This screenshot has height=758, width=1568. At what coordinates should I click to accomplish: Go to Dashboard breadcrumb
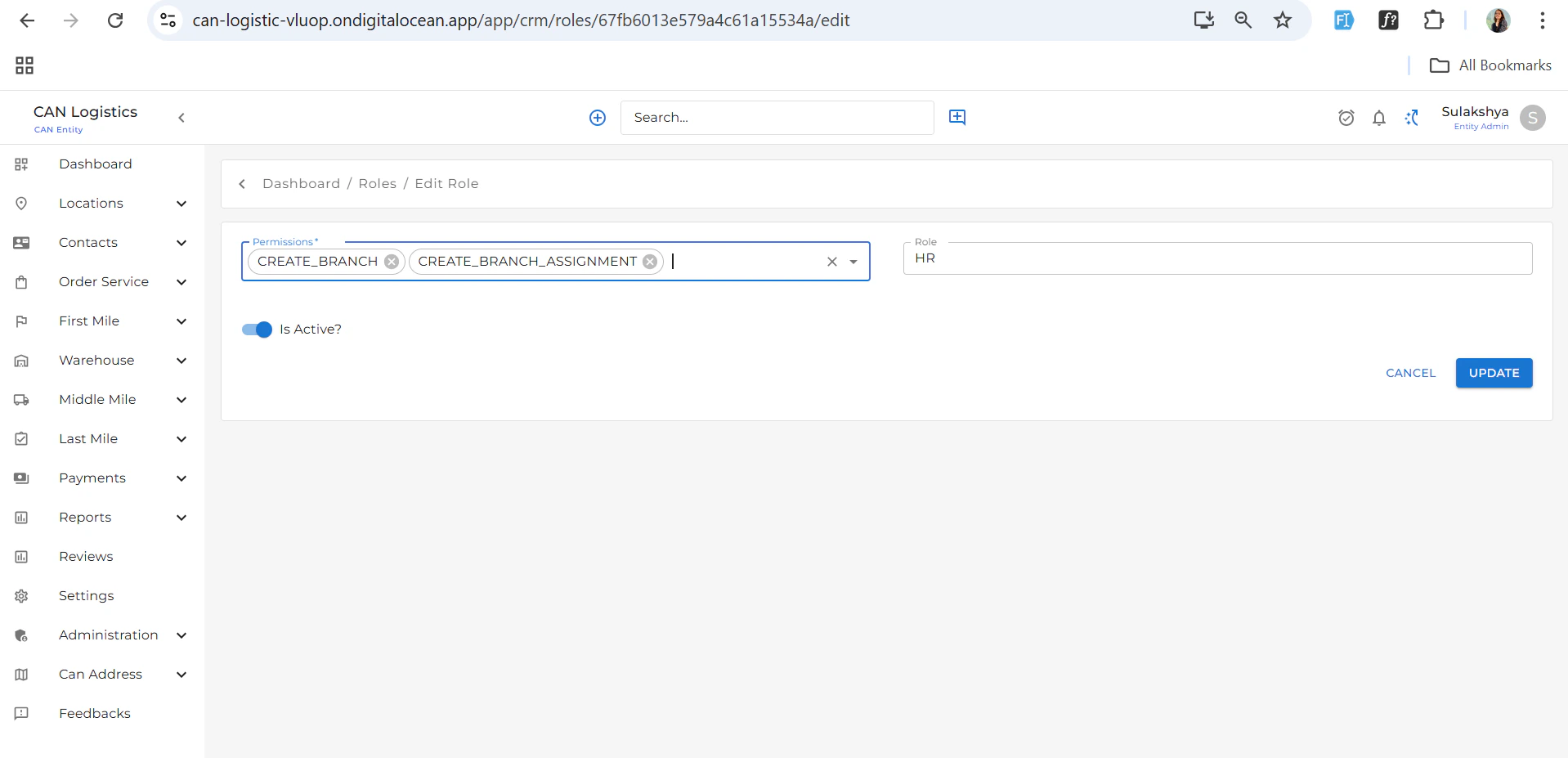click(301, 184)
